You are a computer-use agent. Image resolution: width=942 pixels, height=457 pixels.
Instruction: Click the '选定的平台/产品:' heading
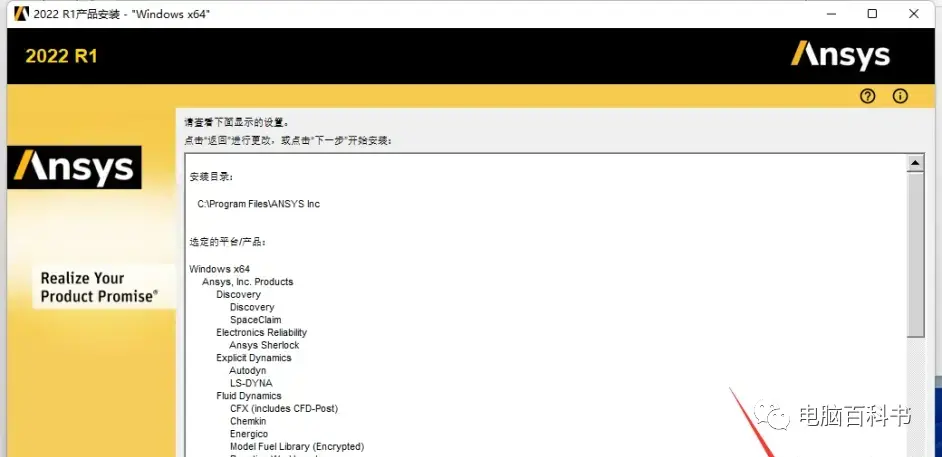coord(228,243)
